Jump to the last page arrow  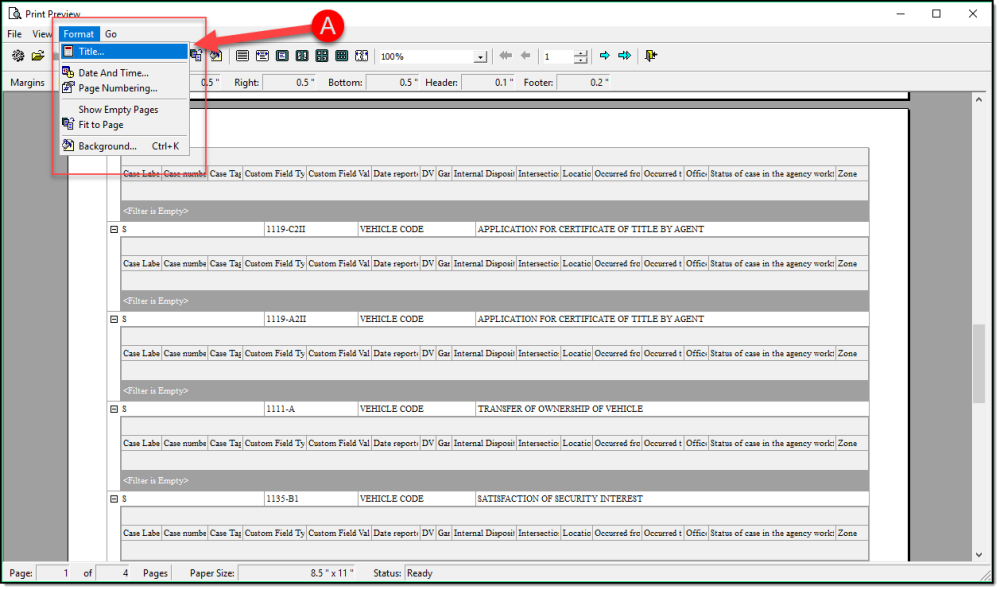pos(625,56)
